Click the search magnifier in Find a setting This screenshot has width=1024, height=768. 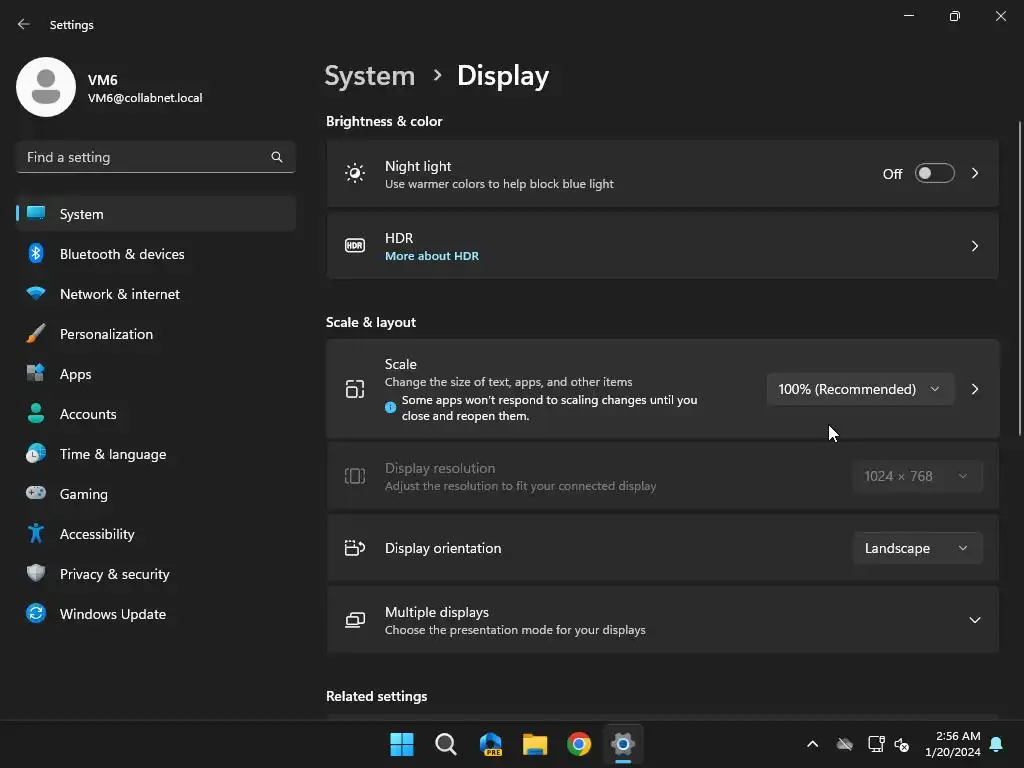point(277,157)
